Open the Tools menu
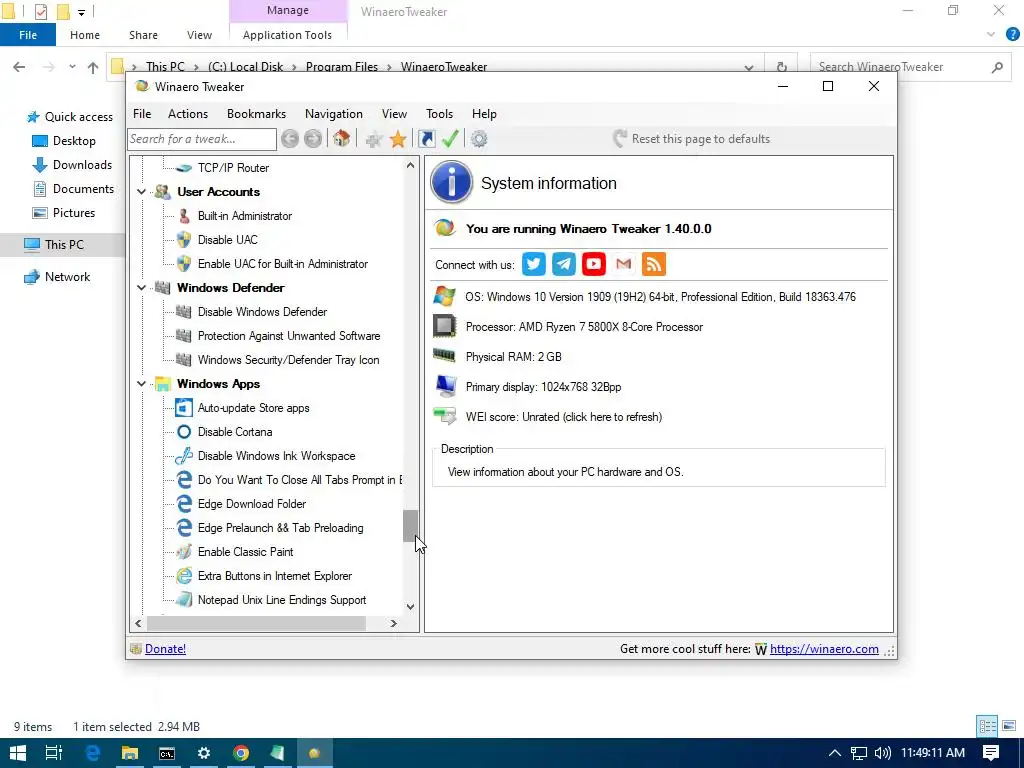Screen dimensions: 1024x768 [440, 114]
